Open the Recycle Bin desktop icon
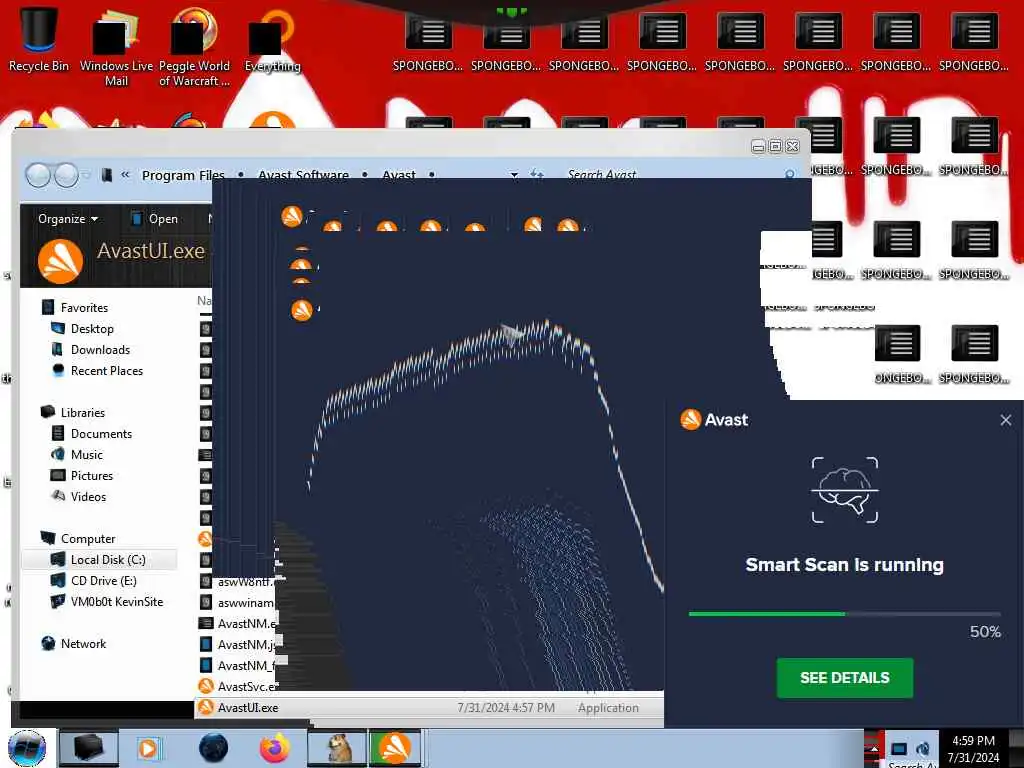 coord(38,39)
